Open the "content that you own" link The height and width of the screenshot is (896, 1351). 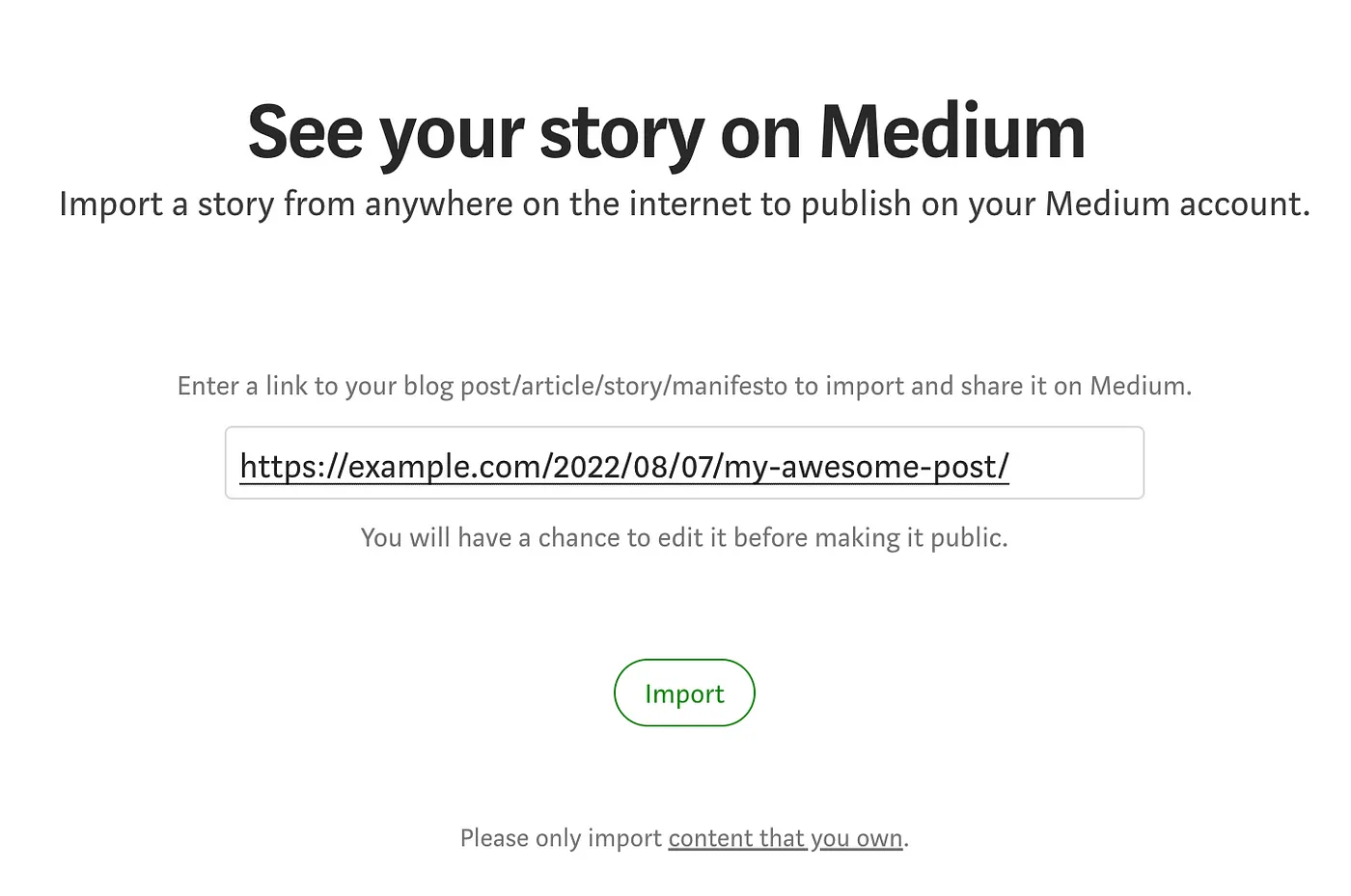pos(786,838)
